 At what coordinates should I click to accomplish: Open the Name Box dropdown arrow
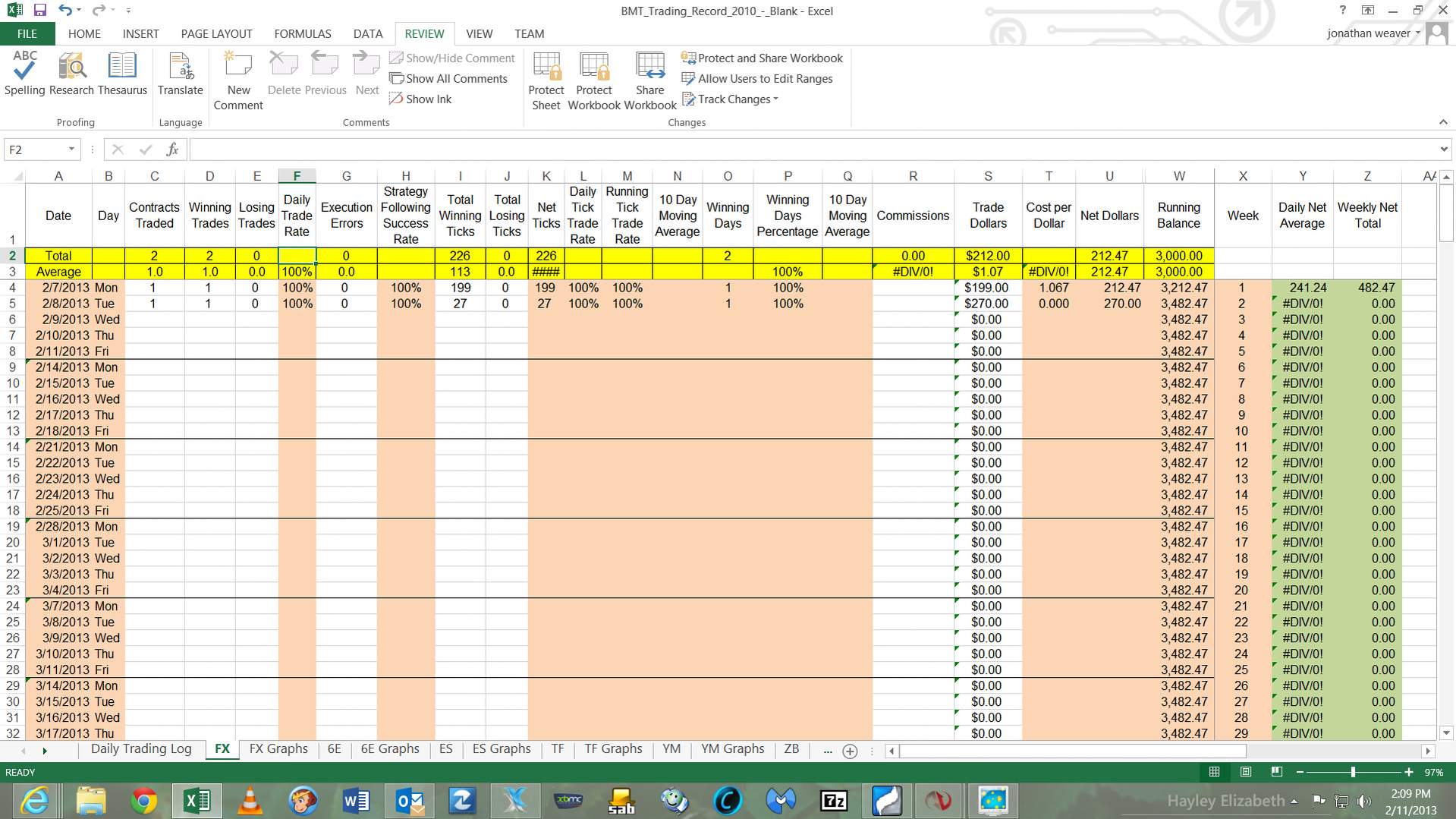point(71,150)
